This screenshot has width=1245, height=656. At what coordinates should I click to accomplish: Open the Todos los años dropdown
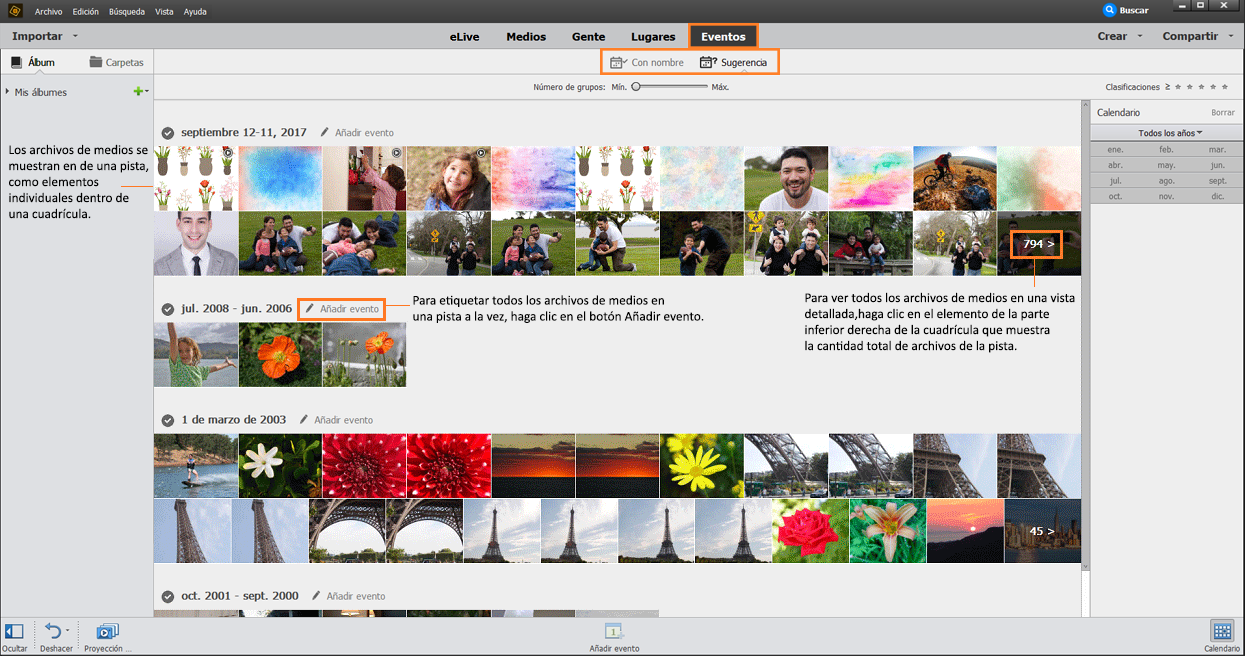click(x=1169, y=133)
